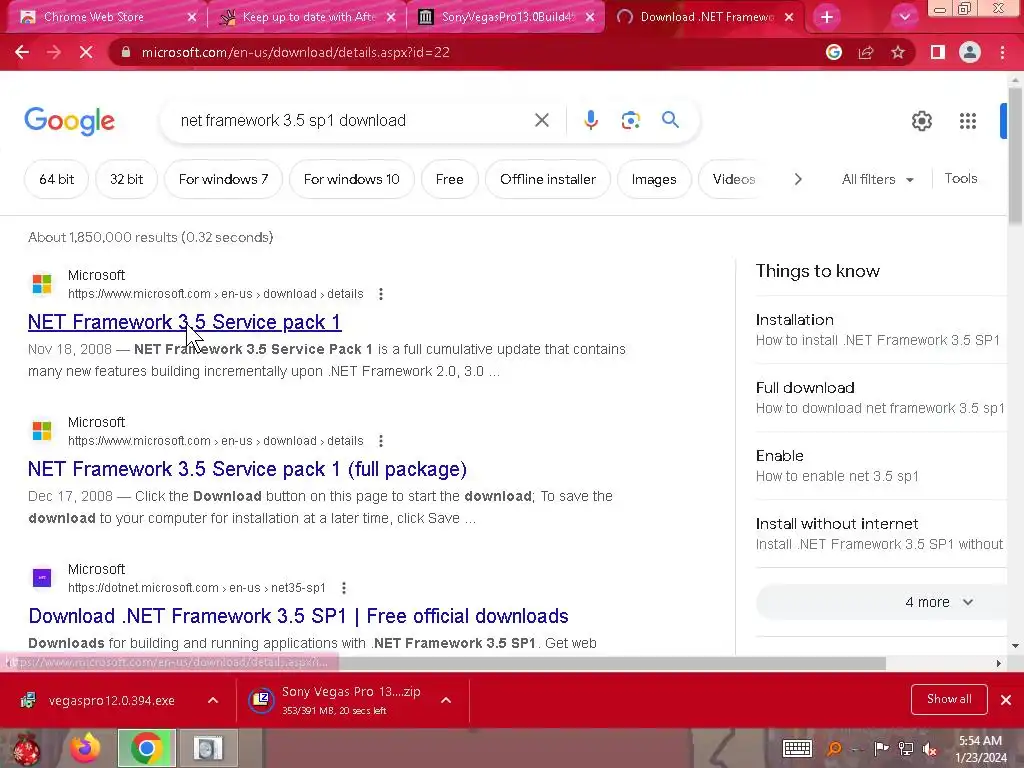Open Google quick settings gear
This screenshot has width=1024, height=768.
pos(921,121)
